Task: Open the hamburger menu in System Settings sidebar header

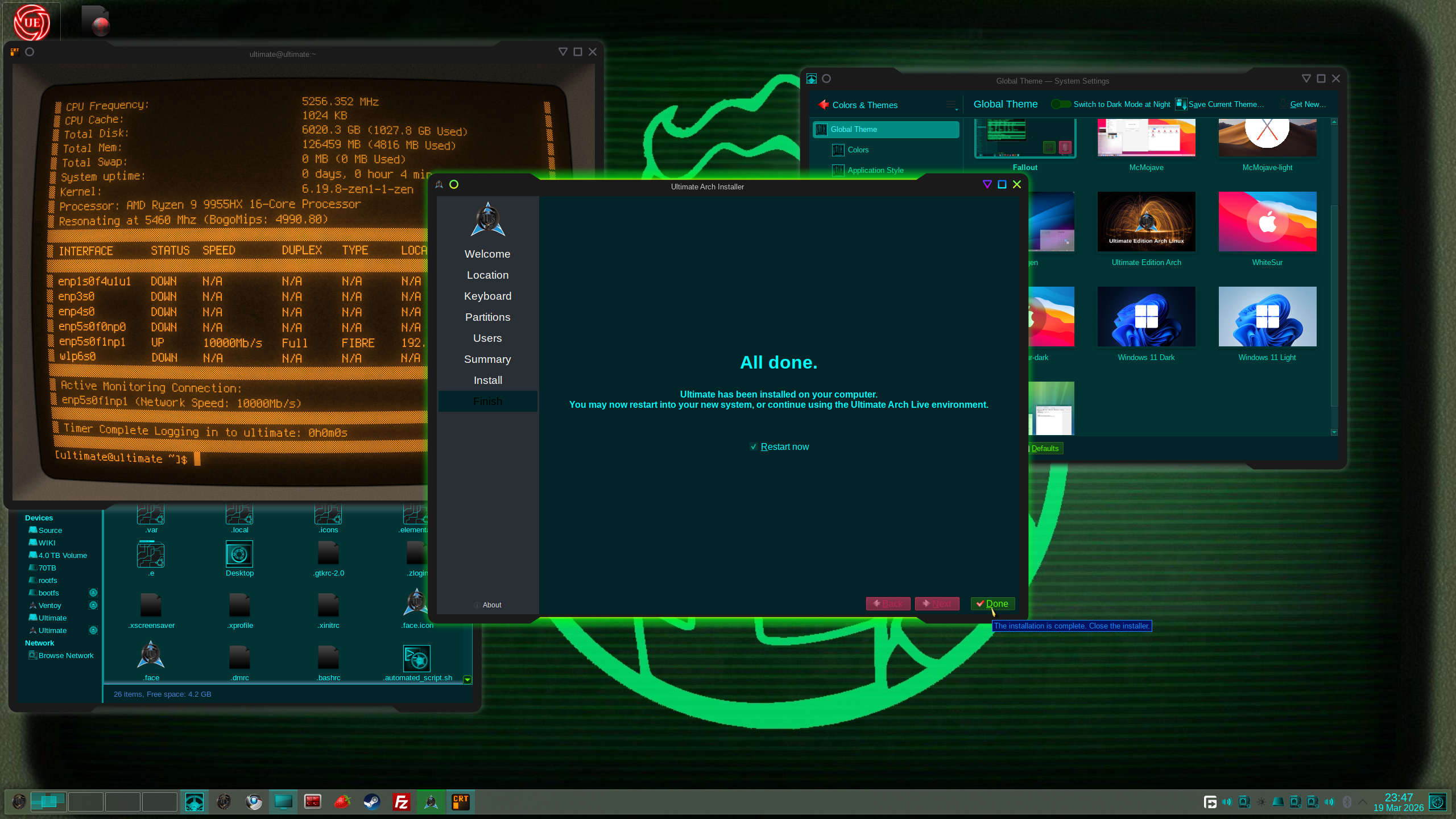Action: pyautogui.click(x=952, y=105)
